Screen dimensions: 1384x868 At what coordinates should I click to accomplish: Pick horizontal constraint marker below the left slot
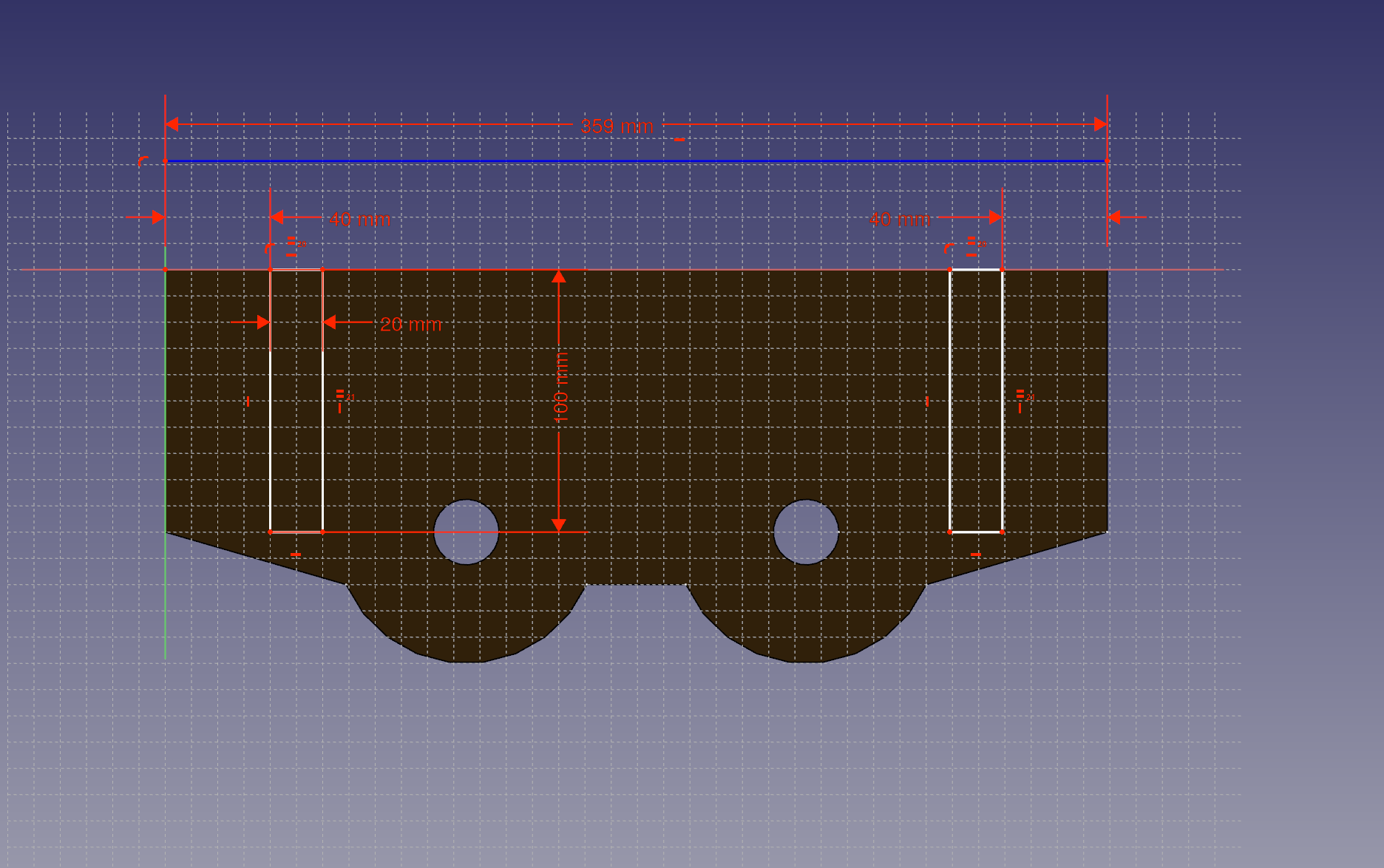coord(296,554)
